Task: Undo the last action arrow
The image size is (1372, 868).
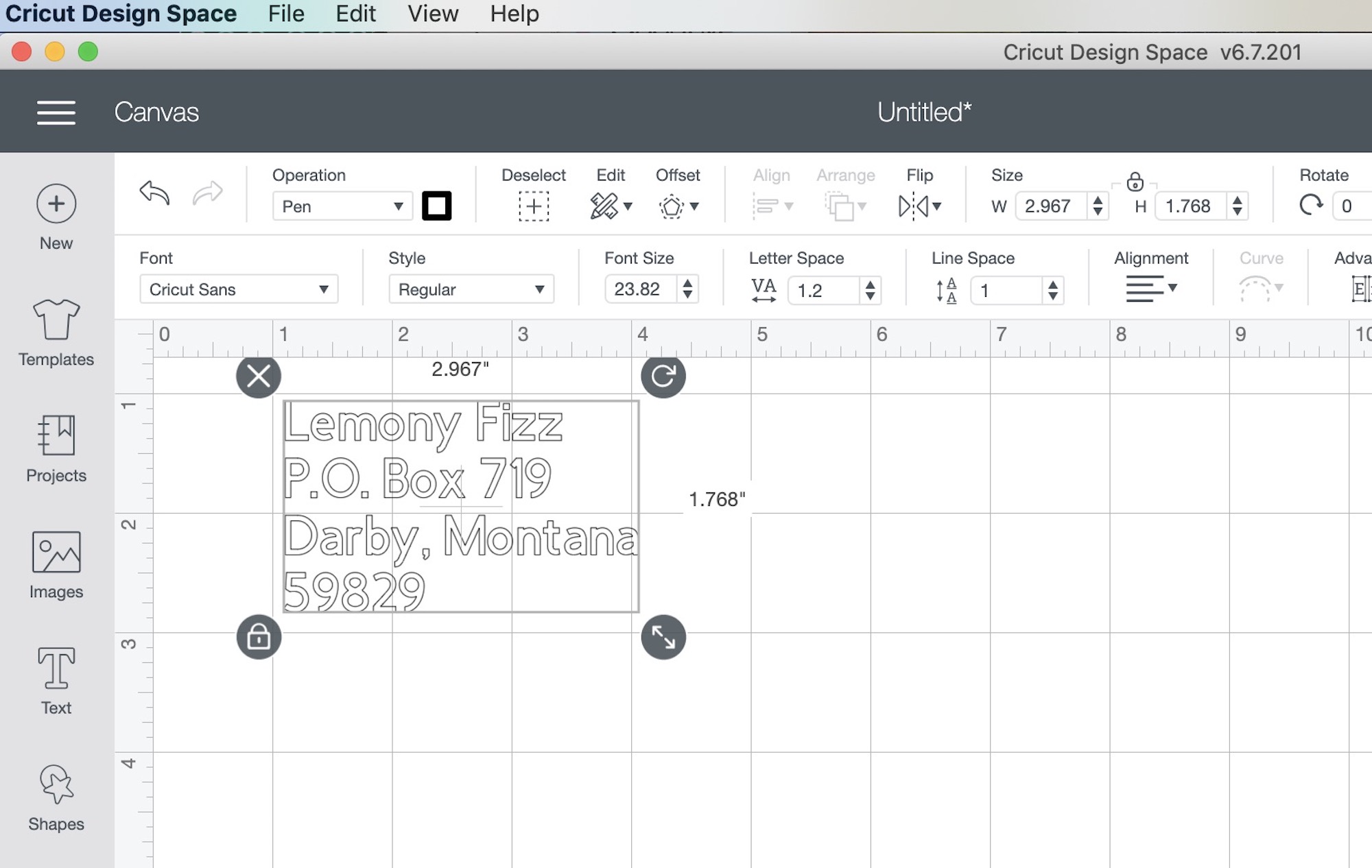Action: pyautogui.click(x=154, y=193)
